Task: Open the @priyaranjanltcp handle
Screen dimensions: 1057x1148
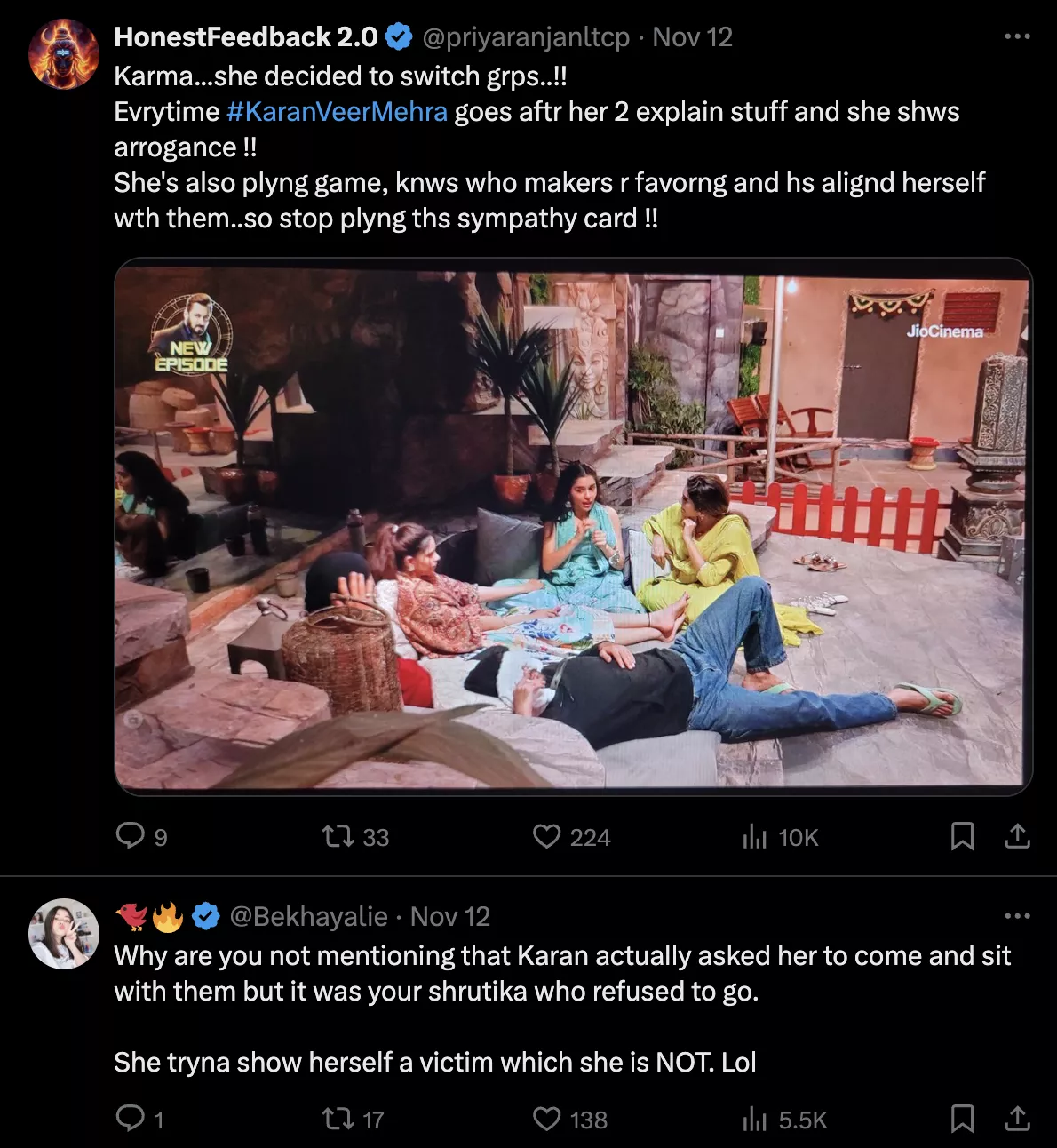Action: (525, 37)
